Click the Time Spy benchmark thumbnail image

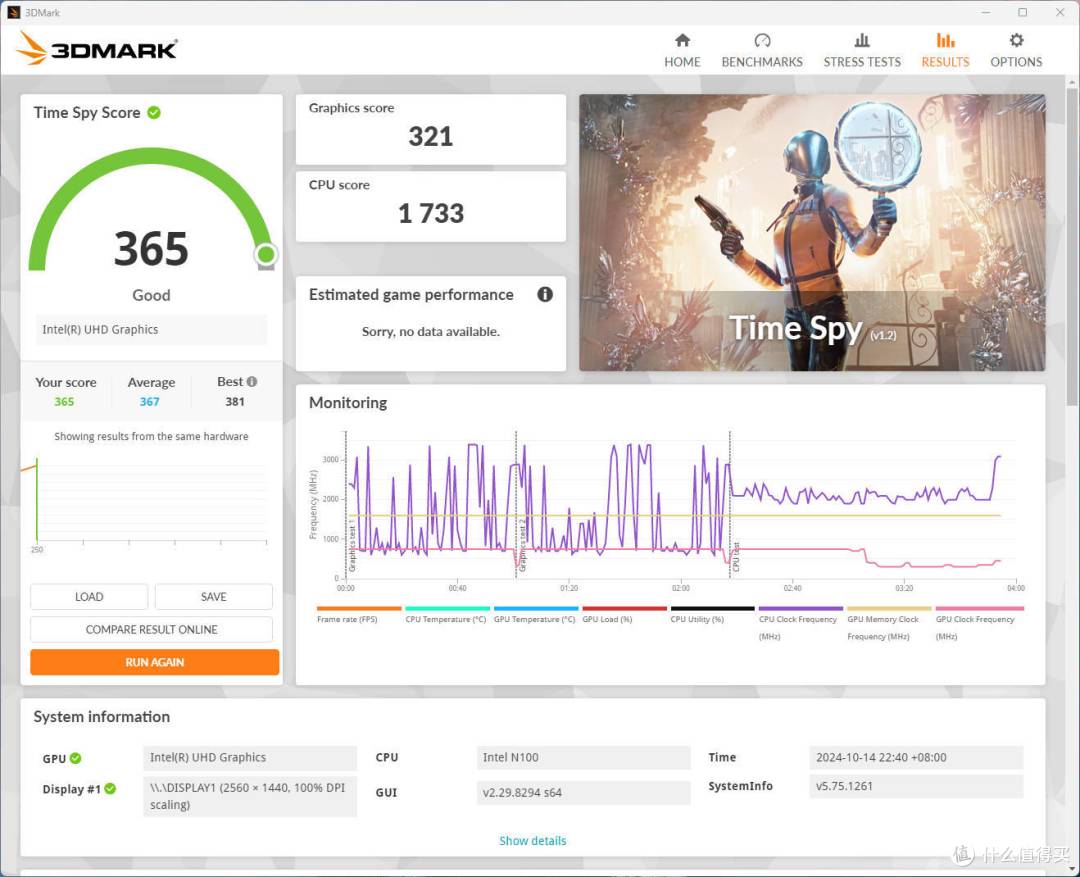point(812,233)
